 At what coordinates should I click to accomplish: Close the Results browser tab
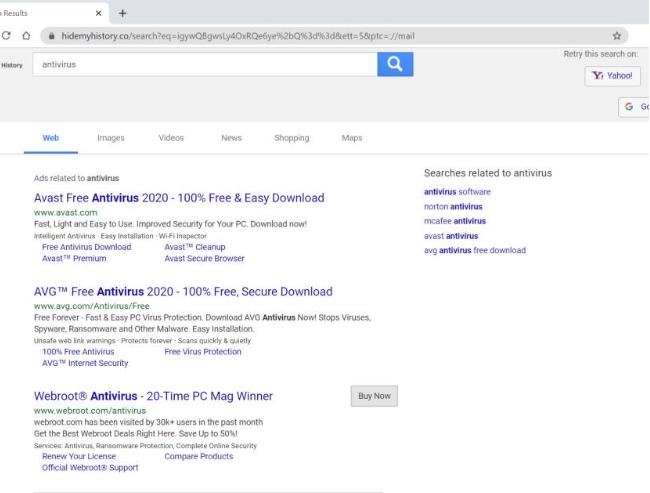point(98,13)
